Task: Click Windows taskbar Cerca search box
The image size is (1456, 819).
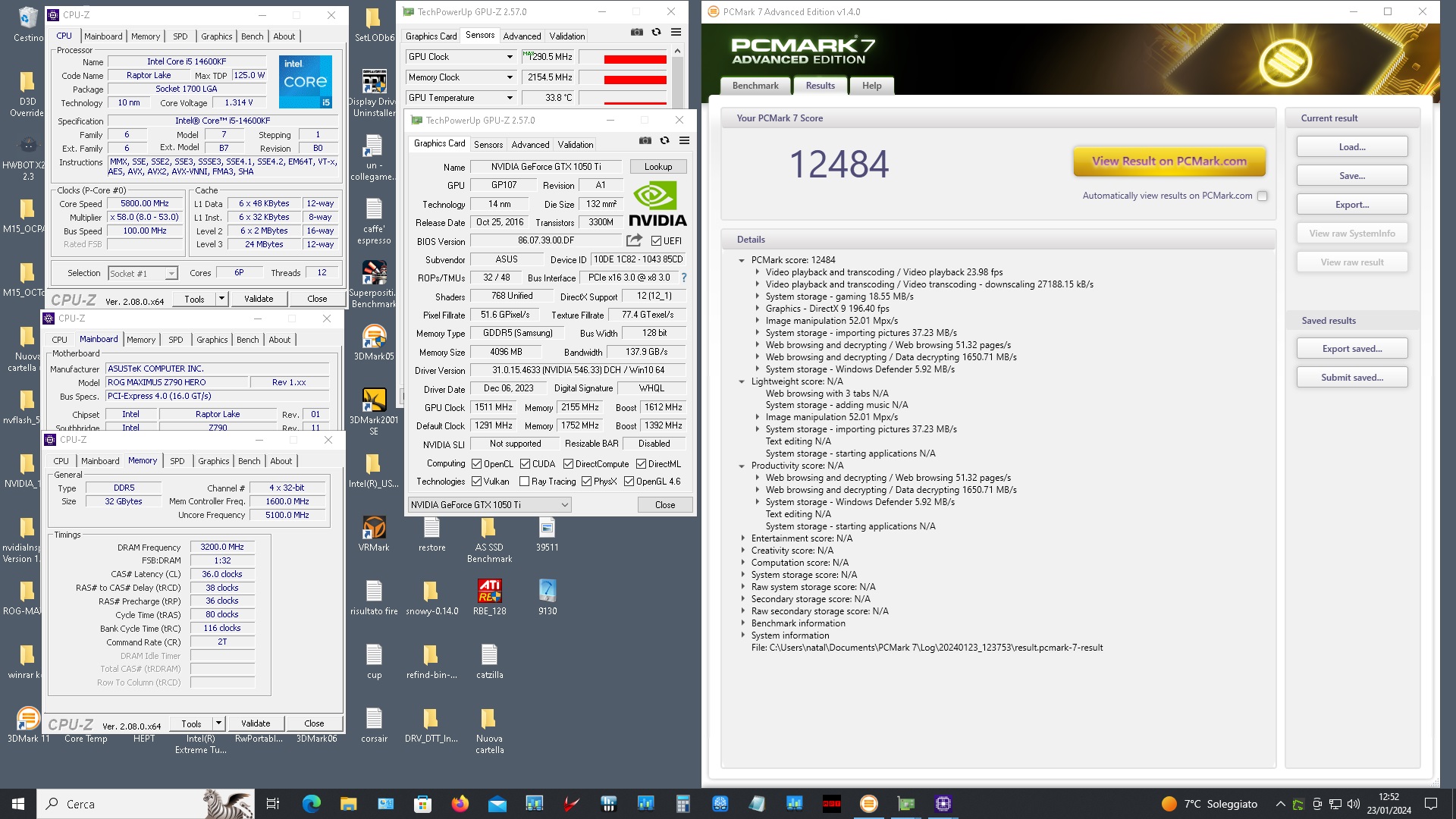Action: pyautogui.click(x=144, y=804)
